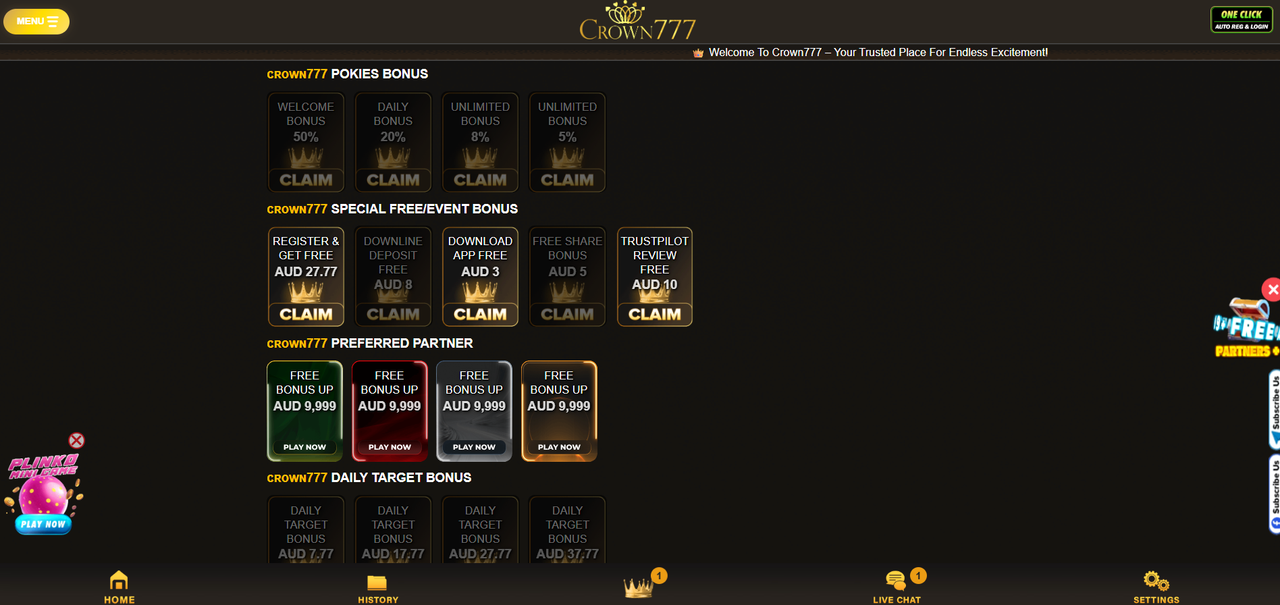
Task: Claim Free Share Bonus AUD 5
Action: tap(567, 277)
